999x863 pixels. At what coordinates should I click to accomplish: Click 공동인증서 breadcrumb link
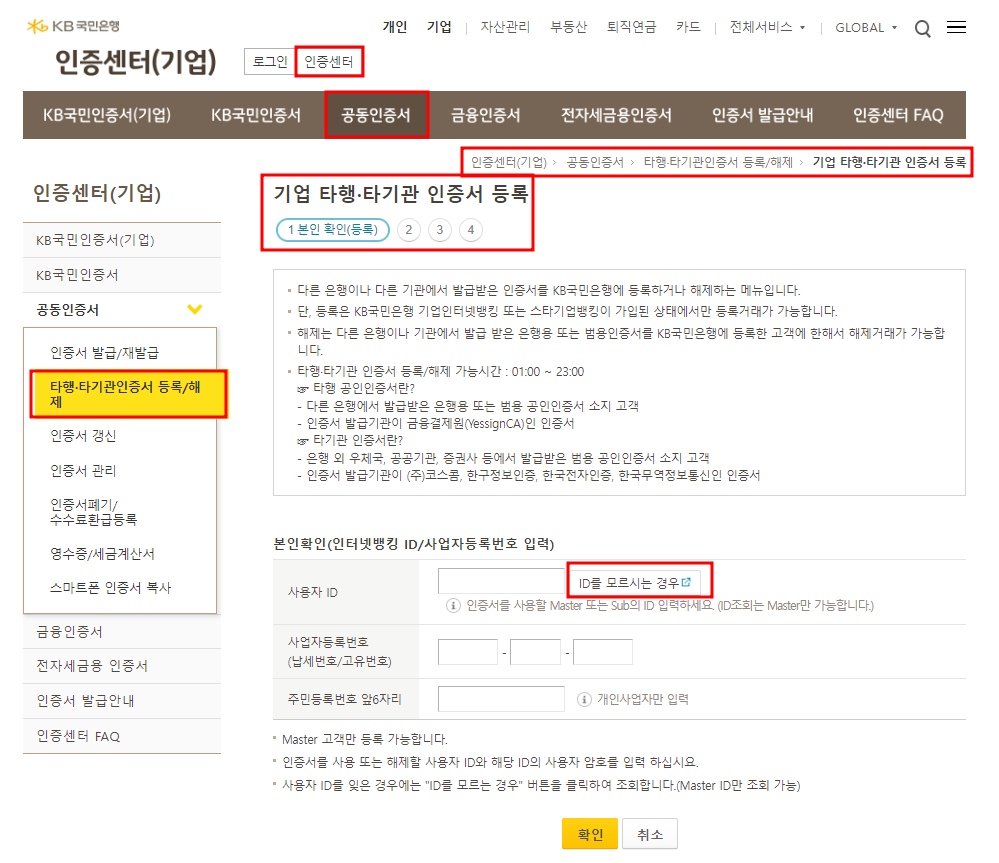click(594, 162)
